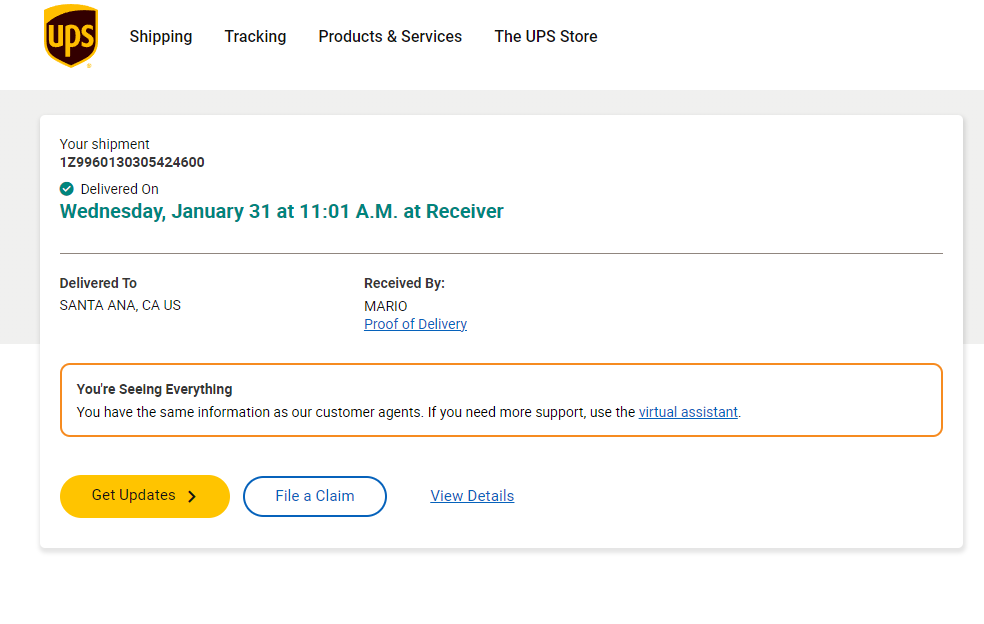The width and height of the screenshot is (984, 624).
Task: Click the Delivered To label
Action: pos(98,283)
